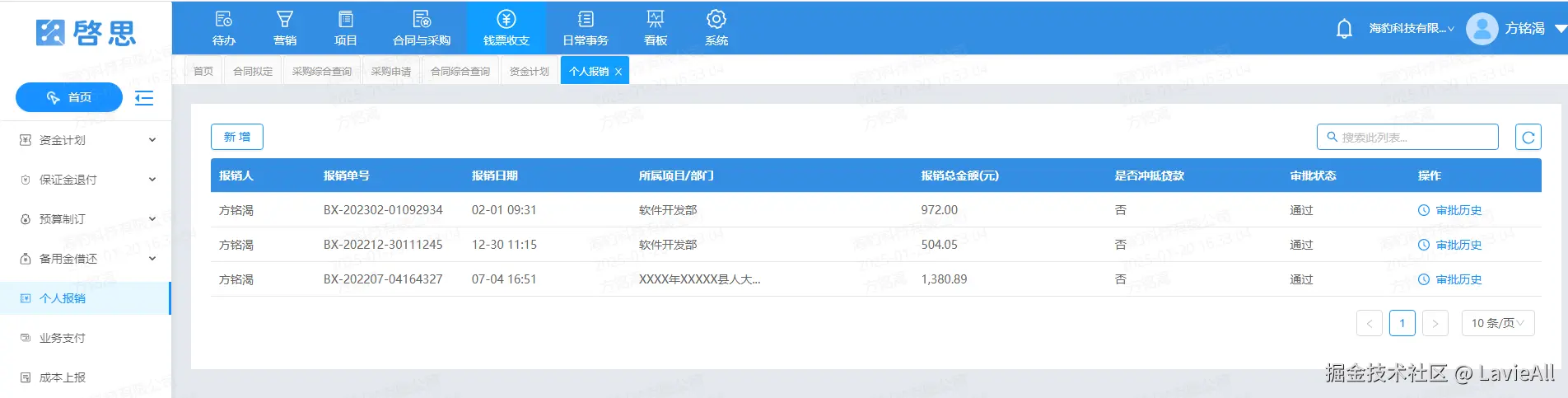
Task: Expand the 资金计划 sidebar chevron
Action: 152,140
